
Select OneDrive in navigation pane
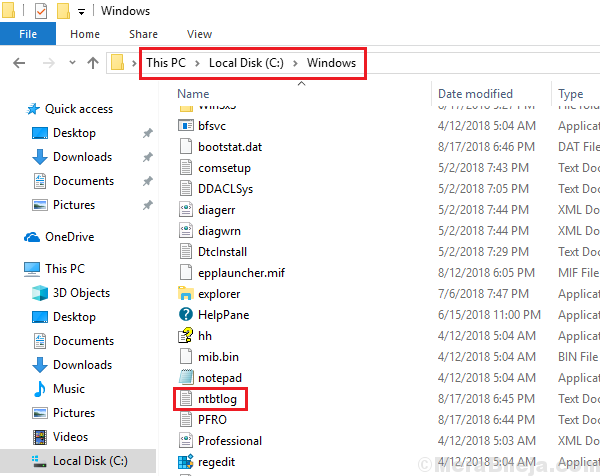pyautogui.click(x=70, y=237)
